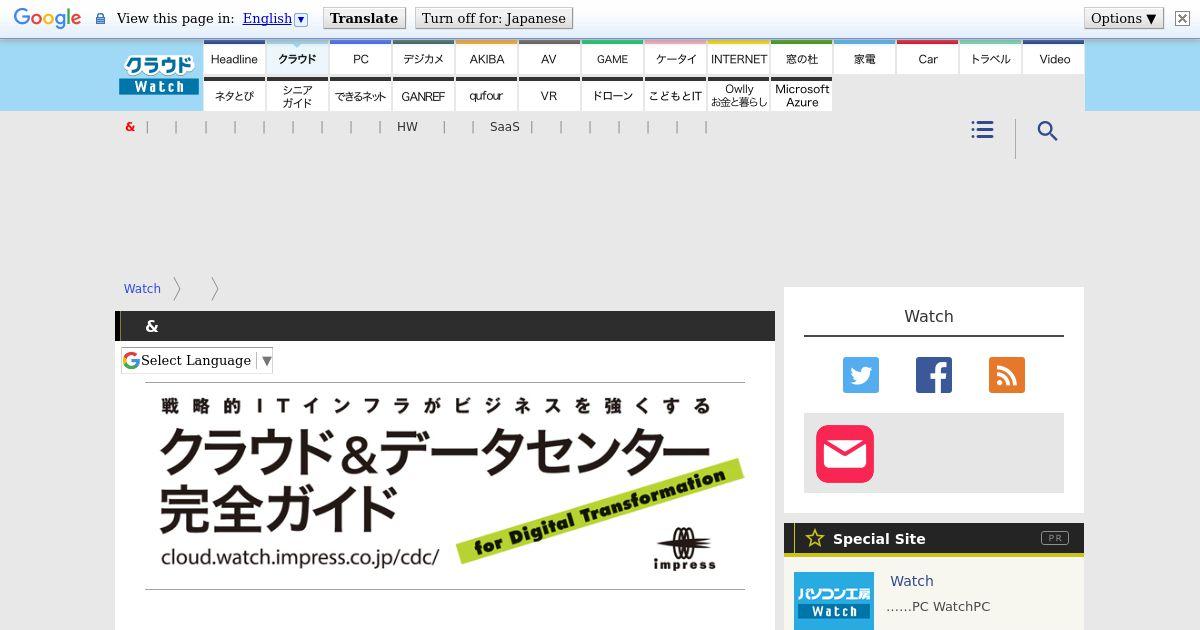This screenshot has height=630, width=1200.
Task: Open the パソコン工房 Watch thumbnail
Action: point(834,601)
